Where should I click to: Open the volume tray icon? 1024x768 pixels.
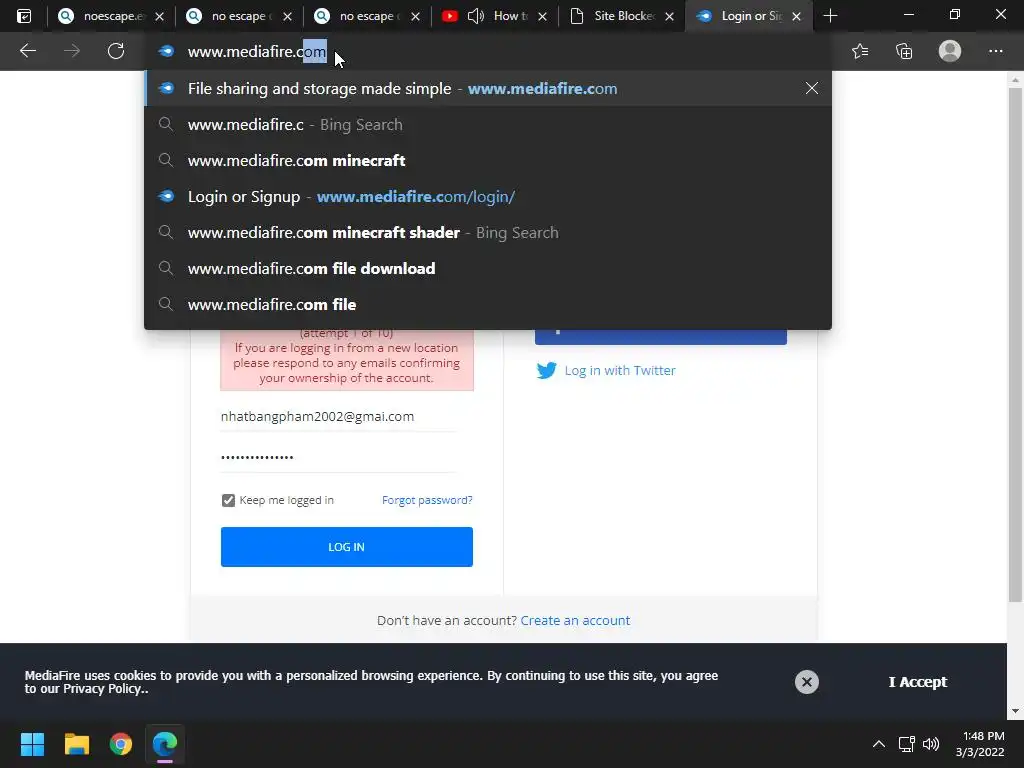click(931, 744)
